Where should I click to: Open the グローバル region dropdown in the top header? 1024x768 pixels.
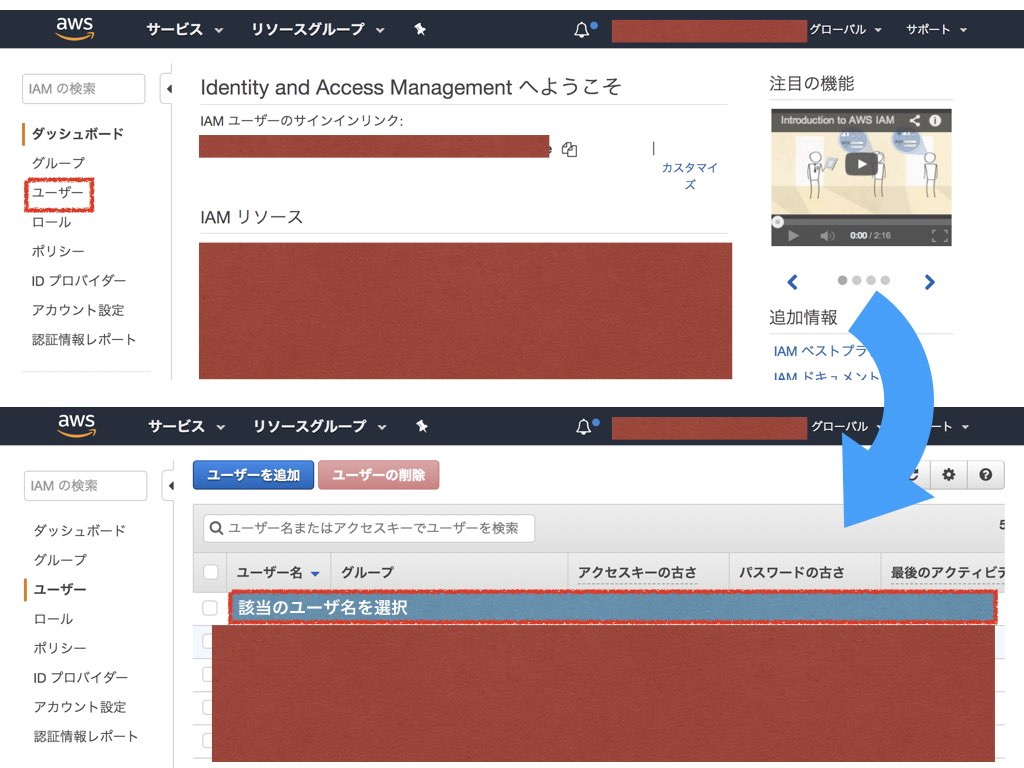click(845, 29)
